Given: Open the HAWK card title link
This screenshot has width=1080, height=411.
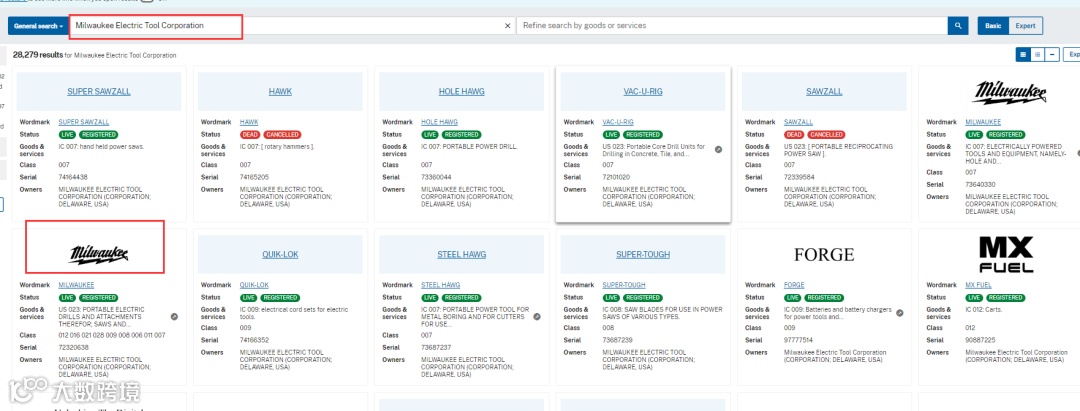Looking at the screenshot, I should point(280,92).
